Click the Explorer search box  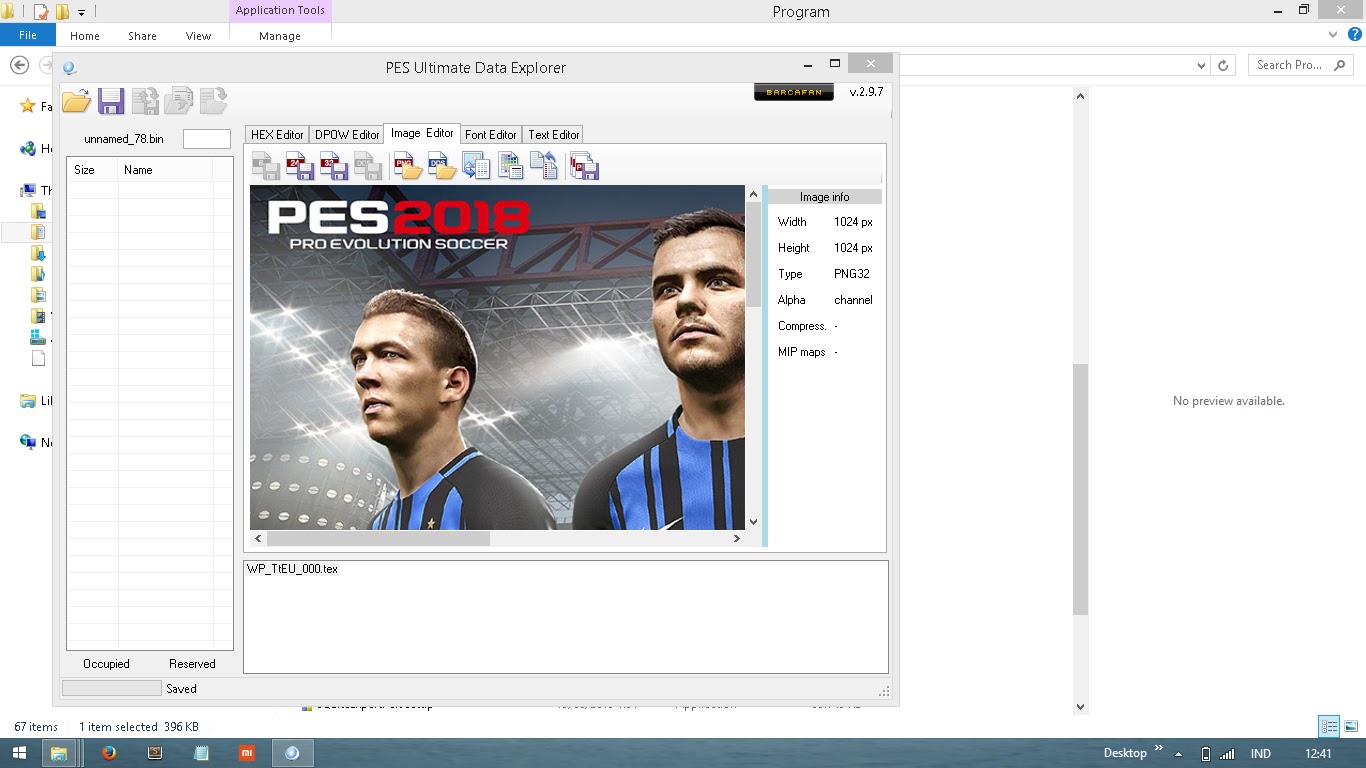click(1301, 65)
